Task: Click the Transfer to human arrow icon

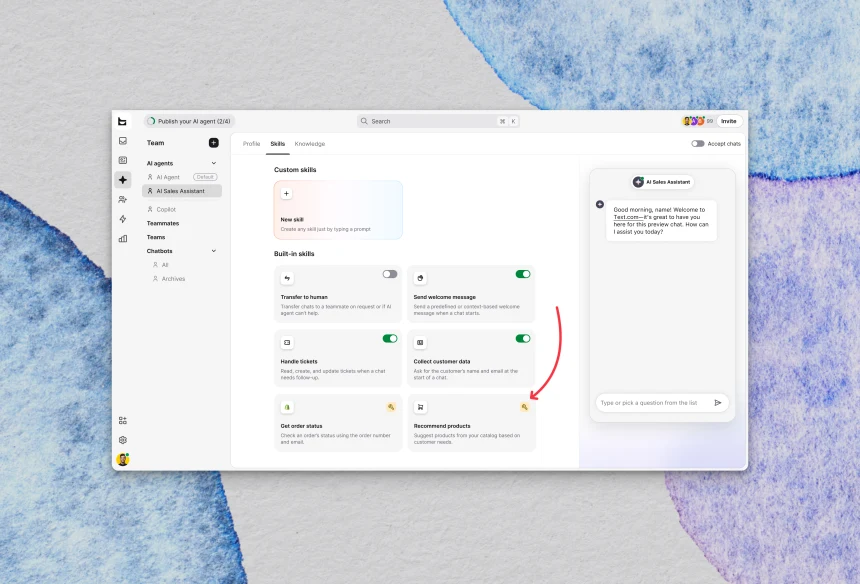Action: coord(287,278)
